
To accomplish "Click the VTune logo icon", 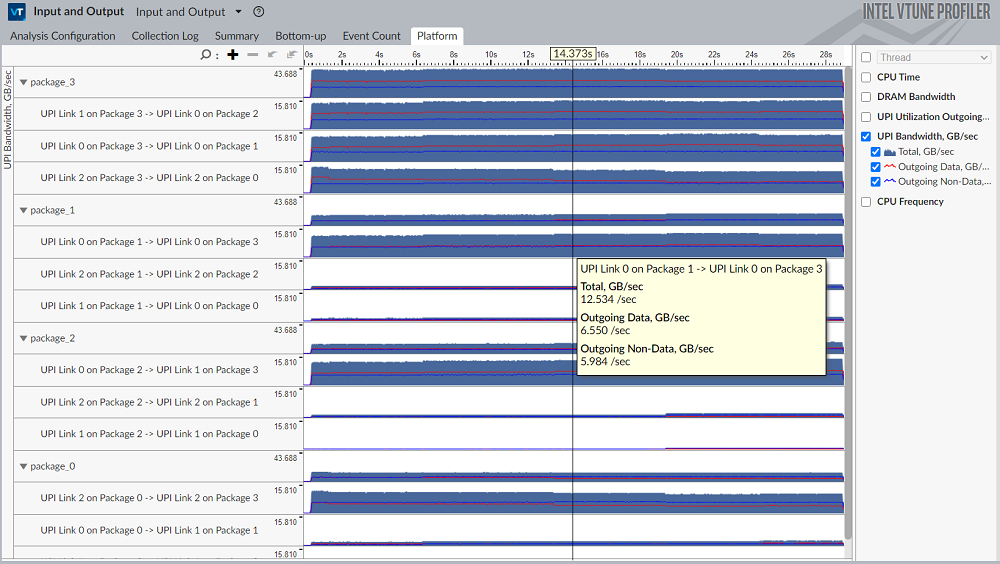I will coord(17,12).
